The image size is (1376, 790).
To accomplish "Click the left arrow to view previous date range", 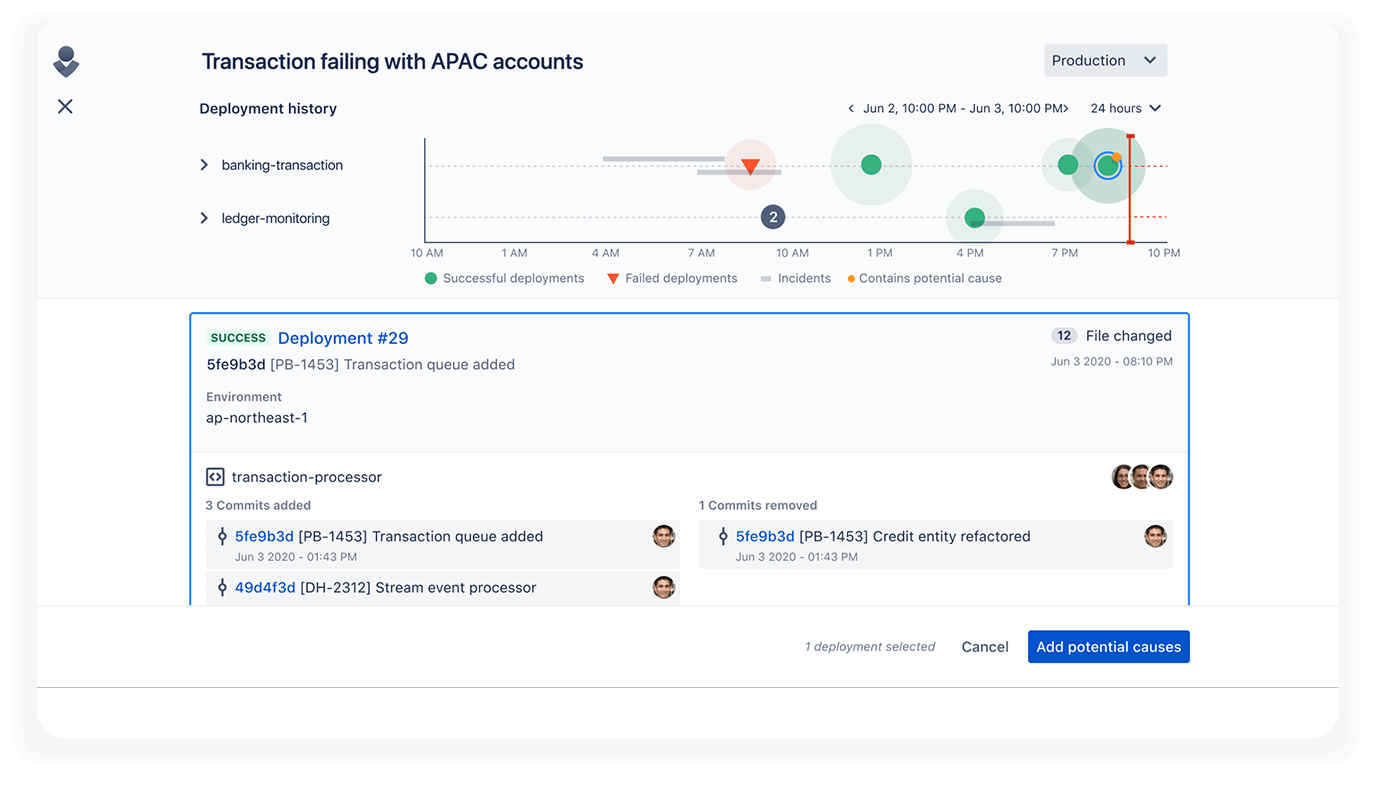I will pyautogui.click(x=851, y=108).
